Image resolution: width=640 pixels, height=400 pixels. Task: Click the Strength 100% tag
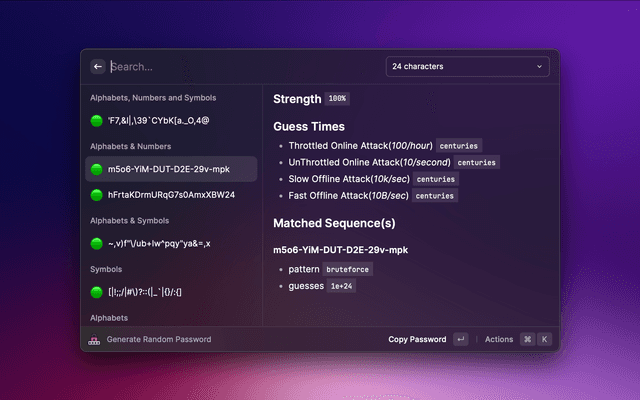point(337,99)
